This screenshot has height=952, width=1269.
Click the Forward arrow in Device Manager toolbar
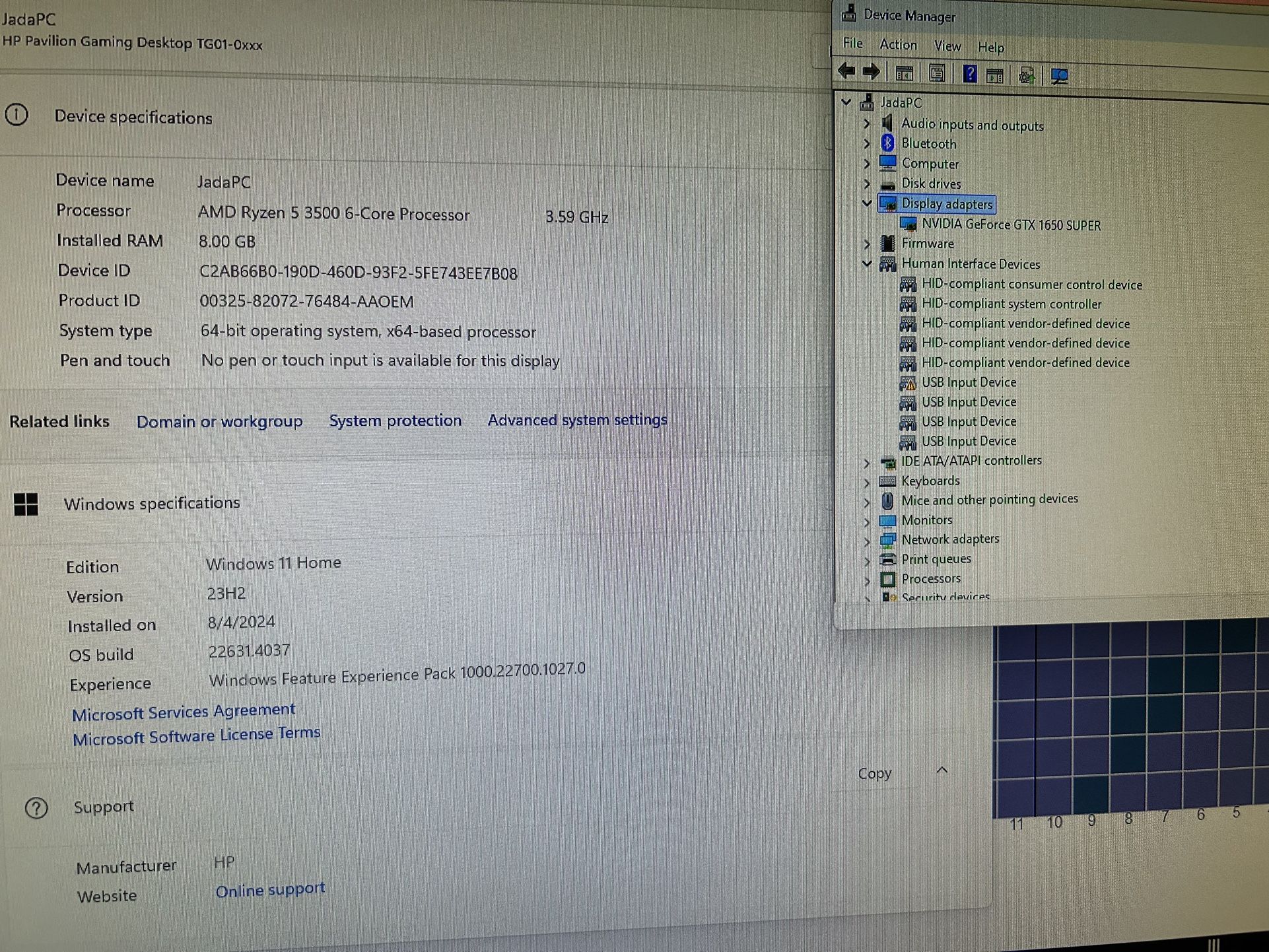pyautogui.click(x=872, y=72)
